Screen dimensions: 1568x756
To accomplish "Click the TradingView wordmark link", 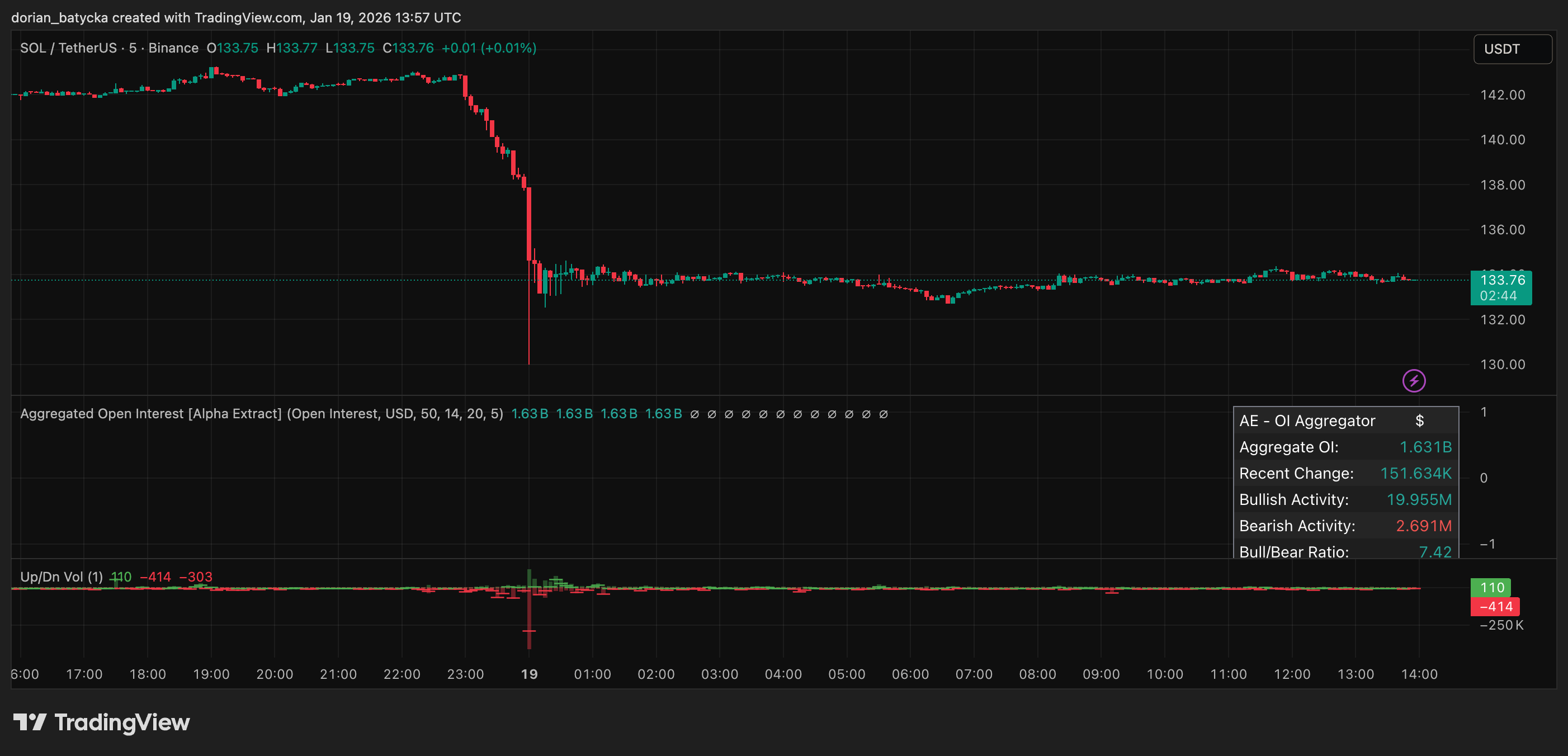I will (122, 722).
